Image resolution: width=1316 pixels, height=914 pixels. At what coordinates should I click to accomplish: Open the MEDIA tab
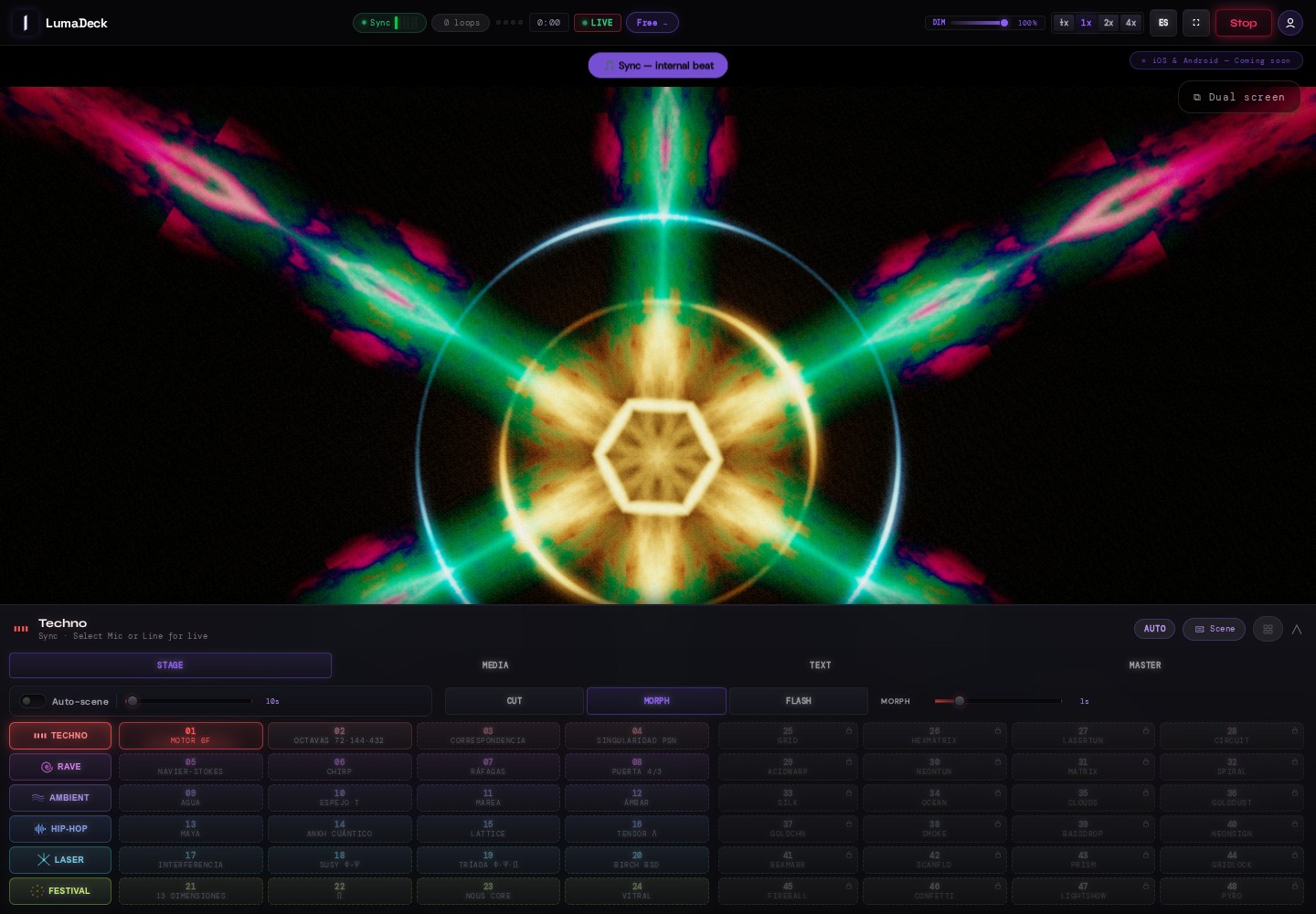point(495,665)
